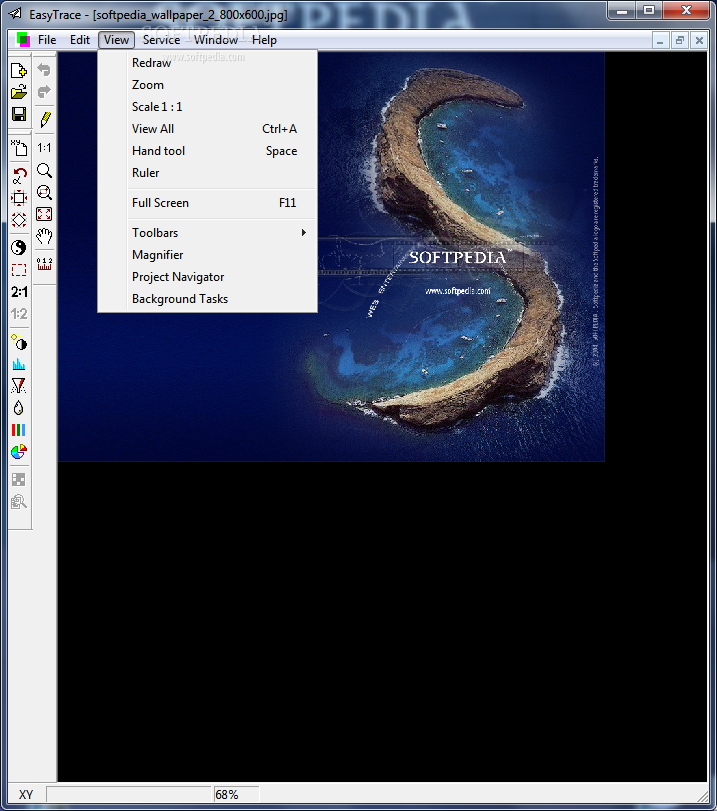The width and height of the screenshot is (717, 811).
Task: Open the Help menu
Action: pyautogui.click(x=264, y=40)
